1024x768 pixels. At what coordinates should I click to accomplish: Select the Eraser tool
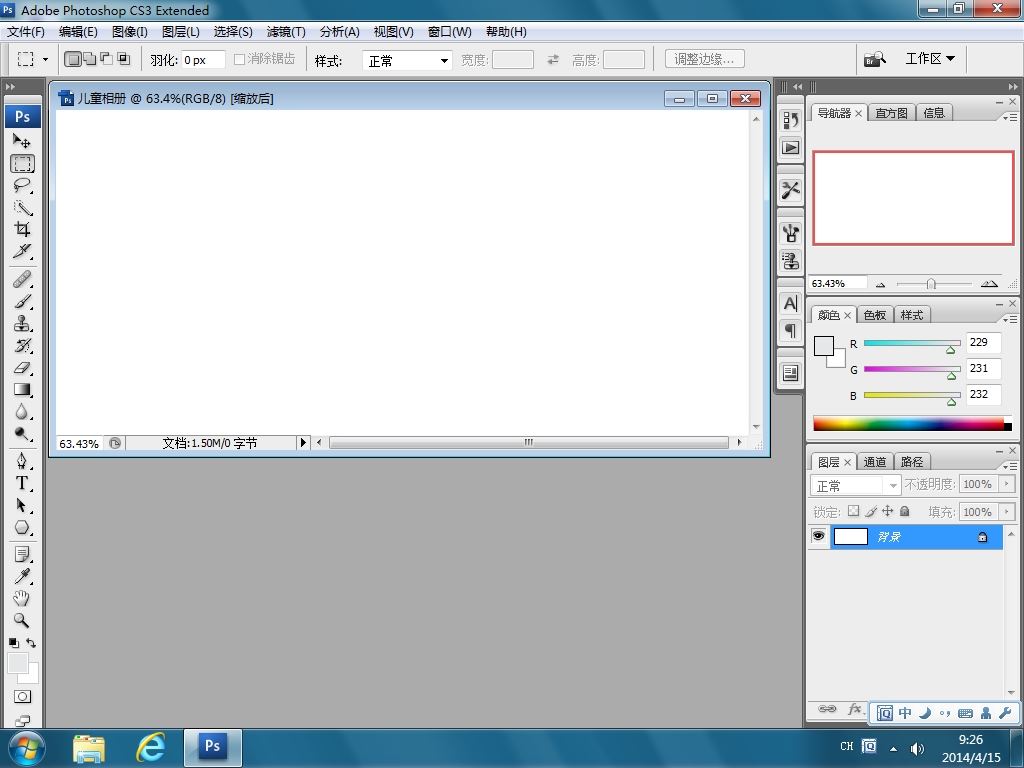pyautogui.click(x=22, y=368)
